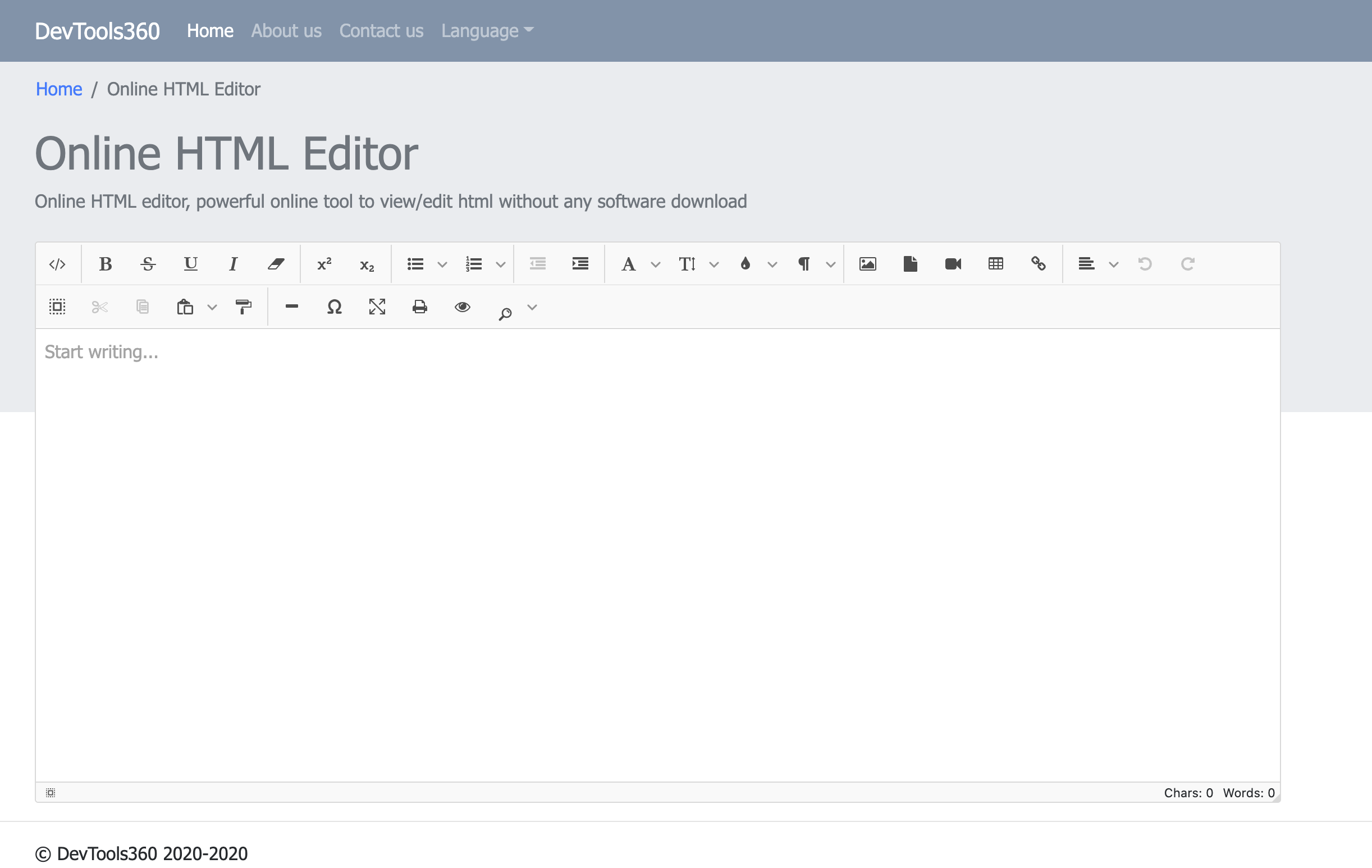Screen dimensions: 1372x868
Task: Expand the ordered list style dropdown
Action: 501,264
